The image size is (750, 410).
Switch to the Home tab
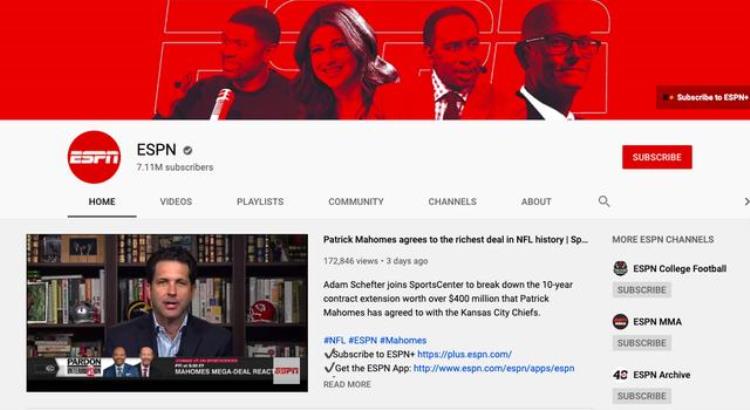[102, 201]
